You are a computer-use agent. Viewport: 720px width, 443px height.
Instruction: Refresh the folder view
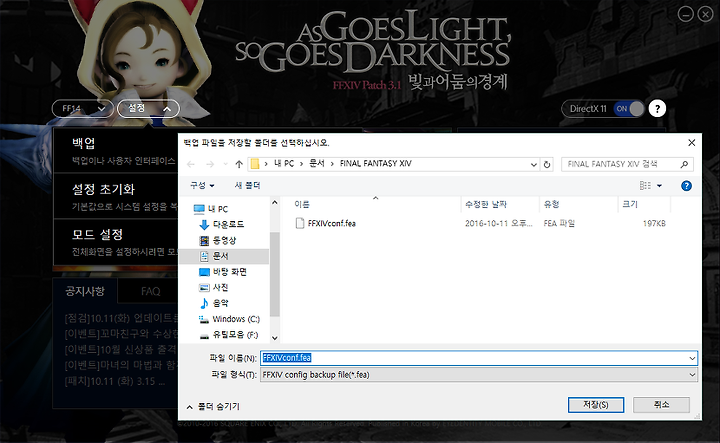[547, 164]
